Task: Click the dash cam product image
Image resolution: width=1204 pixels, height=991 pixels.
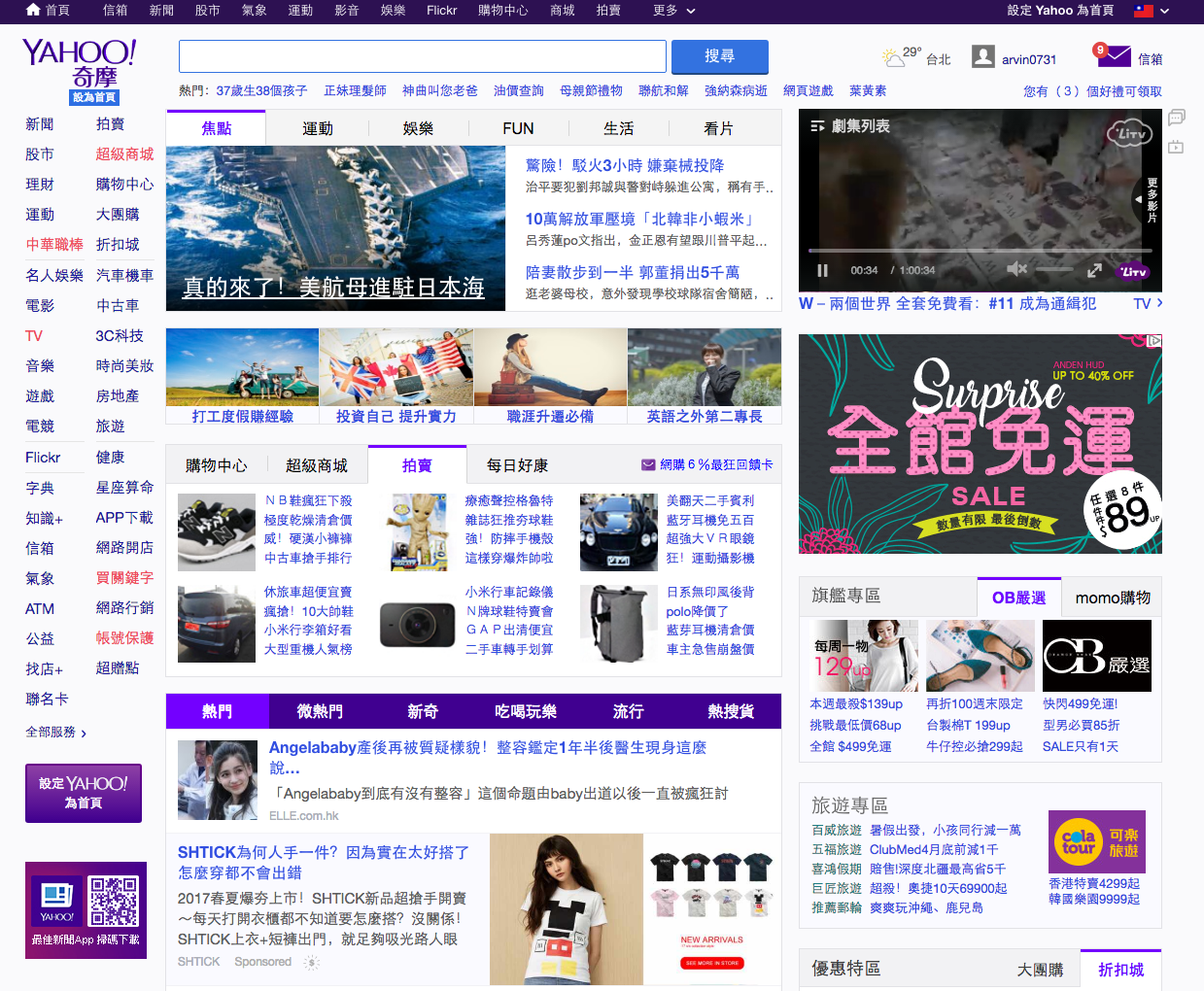Action: 418,623
